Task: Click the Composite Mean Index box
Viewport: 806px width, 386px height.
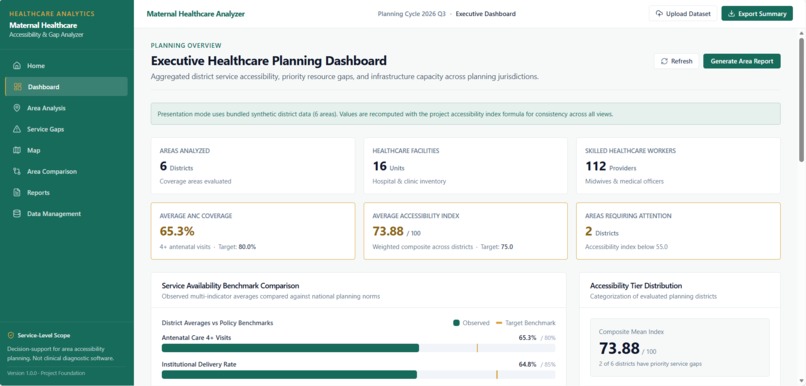Action: pyautogui.click(x=680, y=347)
